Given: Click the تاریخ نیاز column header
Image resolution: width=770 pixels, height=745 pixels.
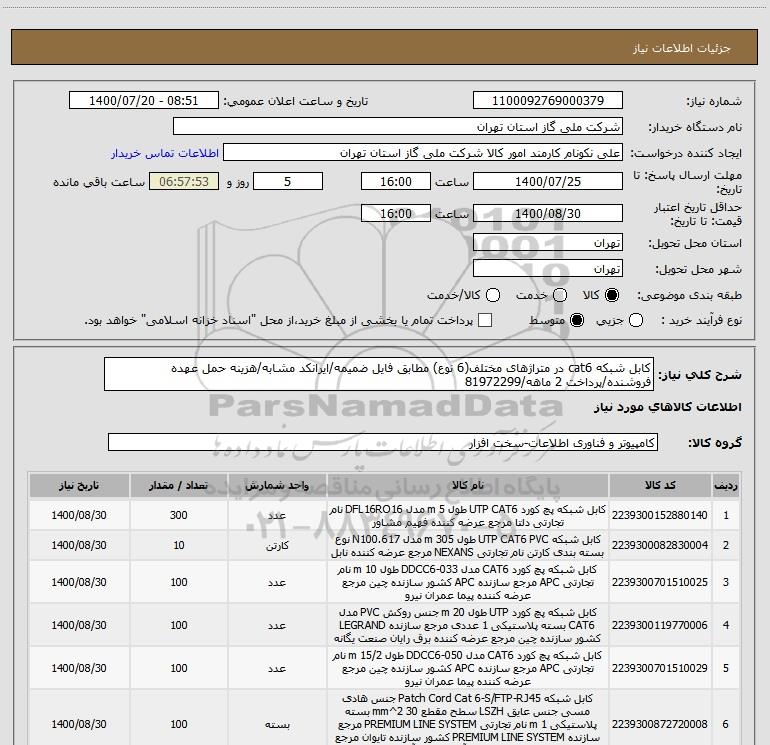Looking at the screenshot, I should click(79, 485).
